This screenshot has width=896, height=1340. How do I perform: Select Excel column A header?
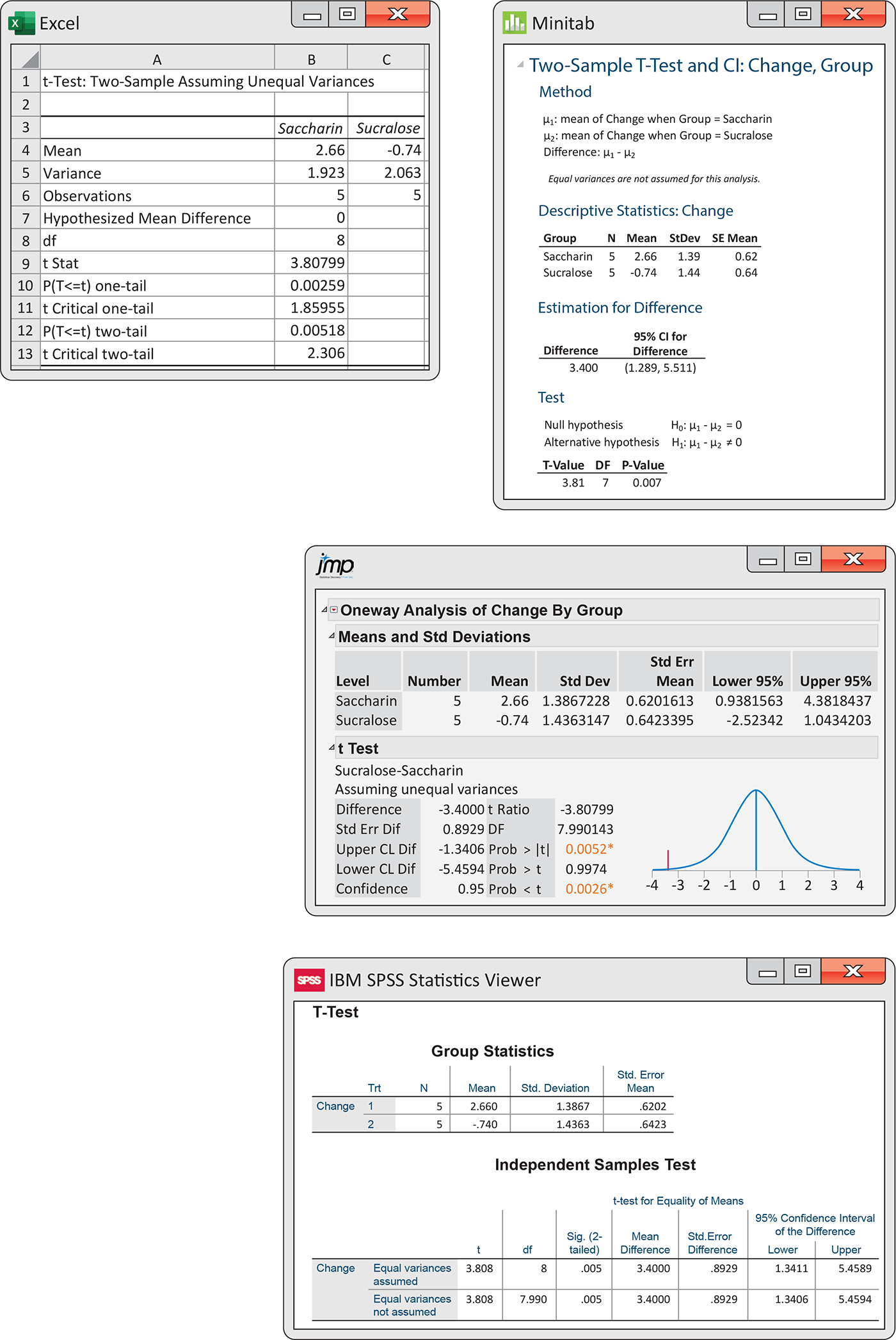click(157, 60)
